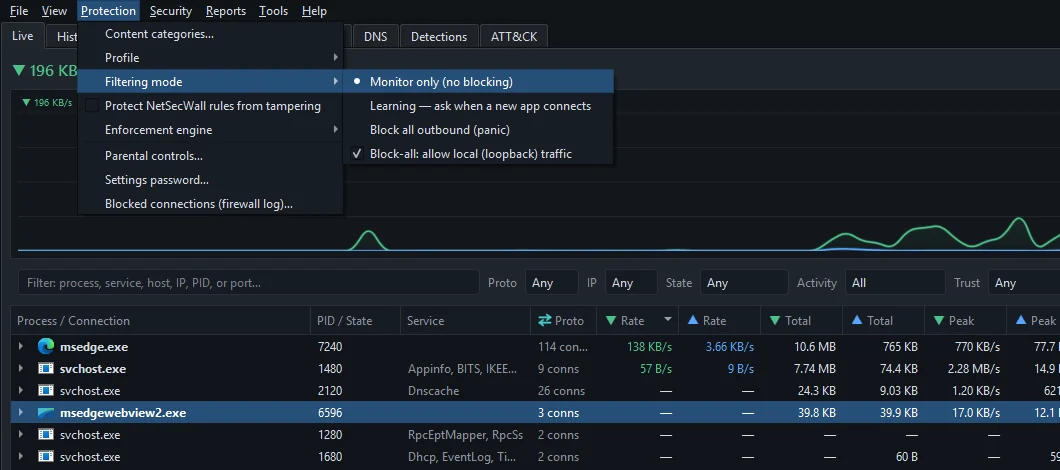Click the green download Peak column header
The width and height of the screenshot is (1060, 470).
[x=965, y=321]
